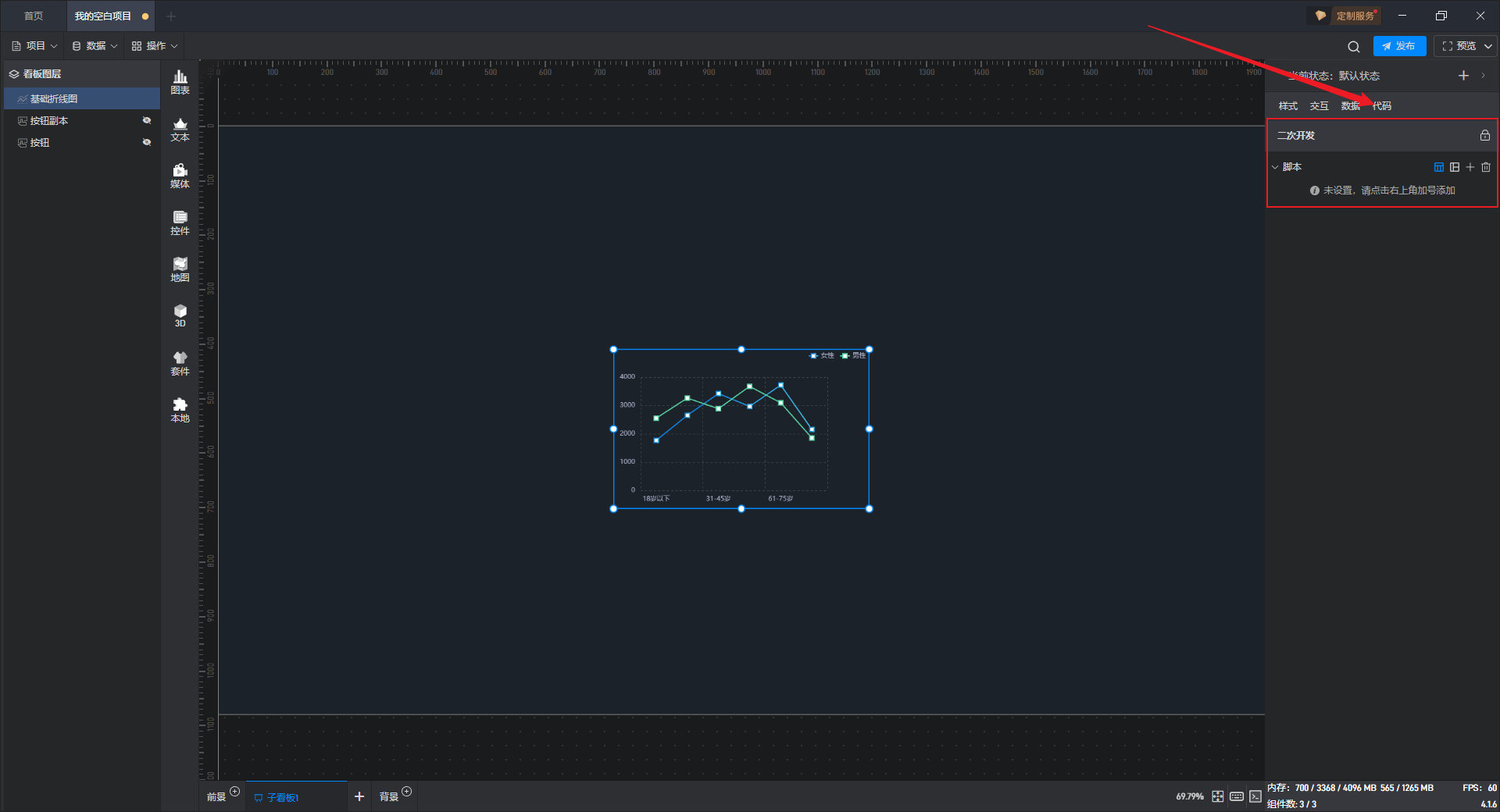
Task: Open the 3D component category
Action: [180, 315]
